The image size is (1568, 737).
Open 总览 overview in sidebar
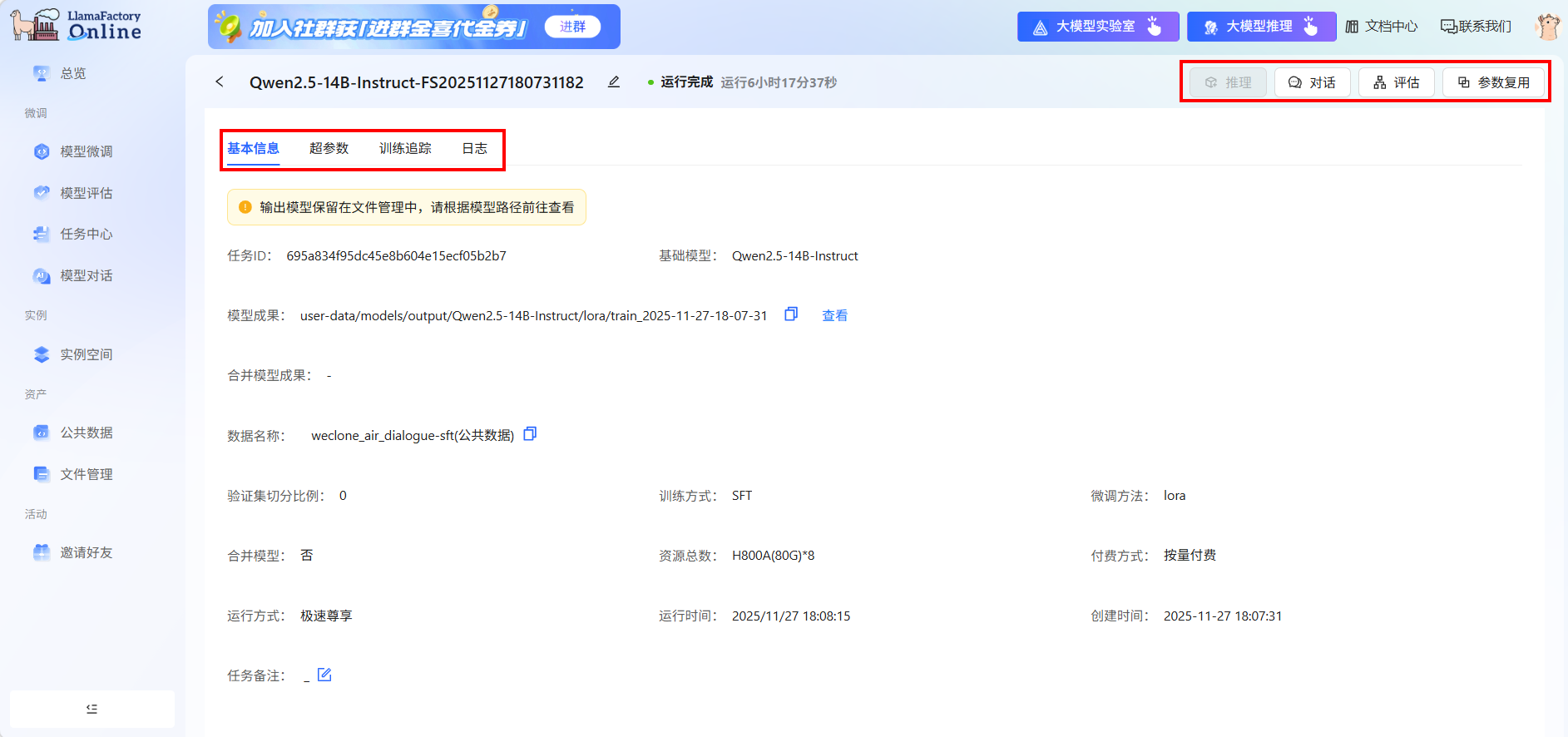73,73
